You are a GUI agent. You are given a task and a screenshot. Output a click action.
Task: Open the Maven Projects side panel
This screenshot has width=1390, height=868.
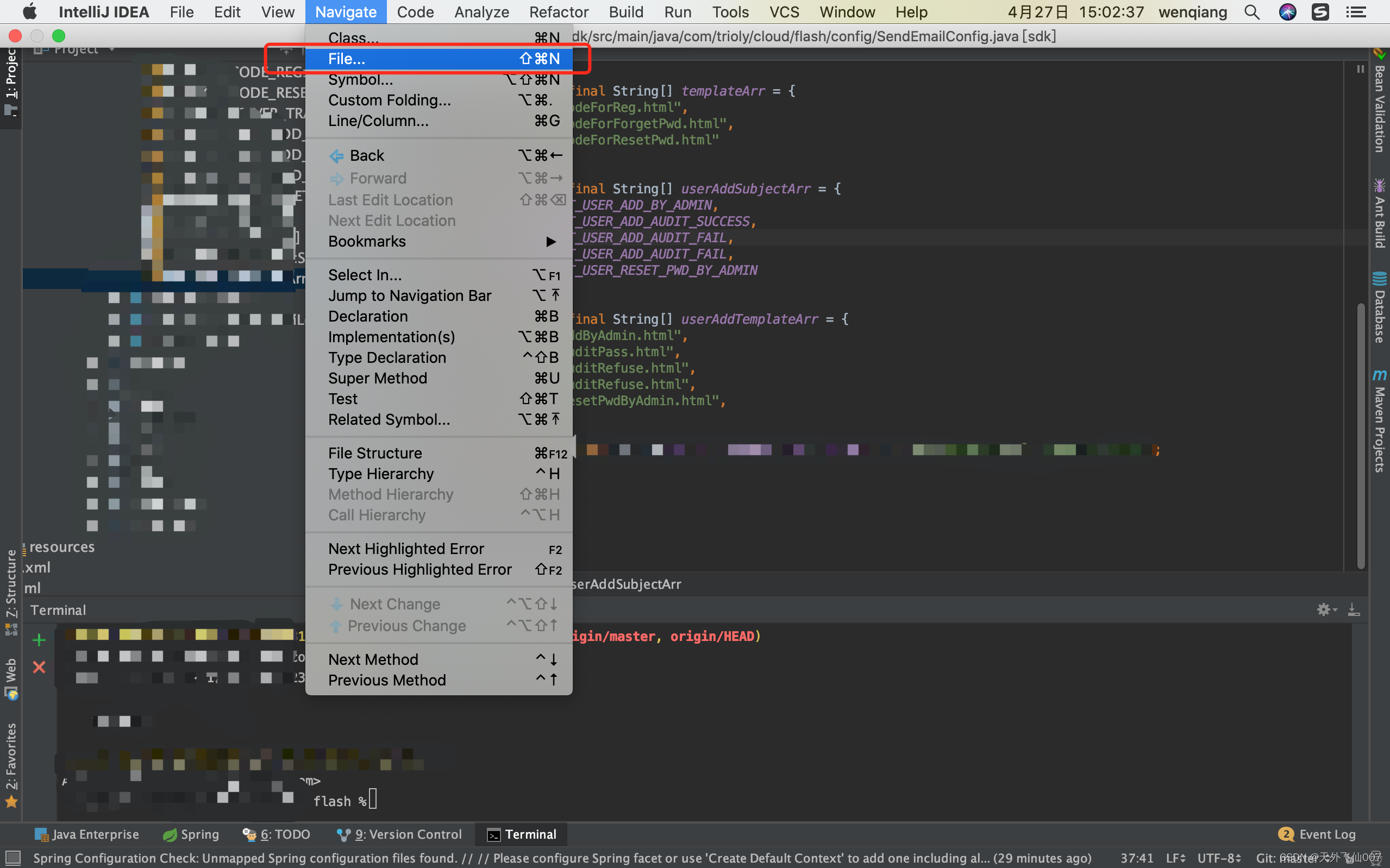[1379, 422]
